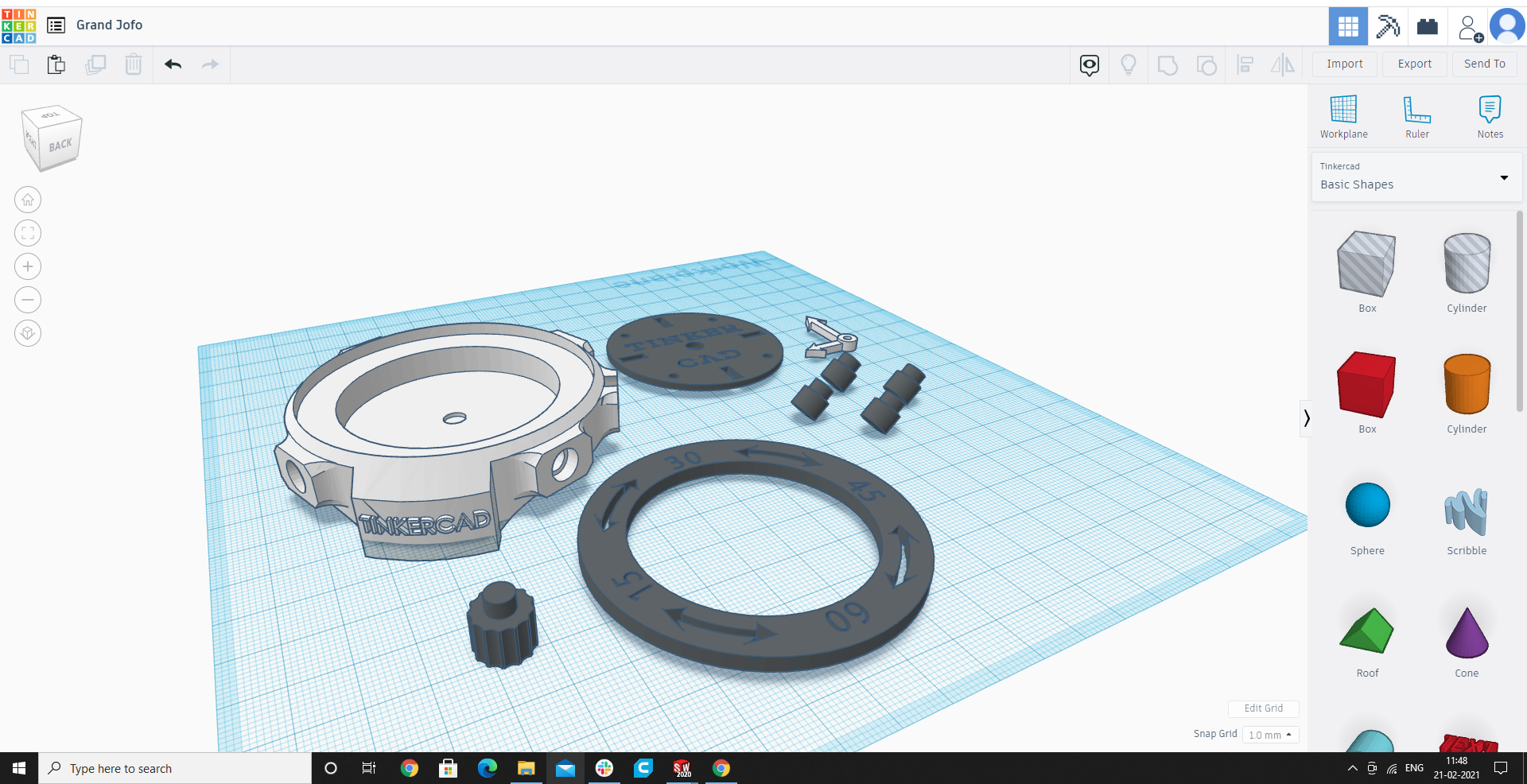Viewport: 1527px width, 784px height.
Task: Show hidden system tray icons
Action: [1352, 768]
